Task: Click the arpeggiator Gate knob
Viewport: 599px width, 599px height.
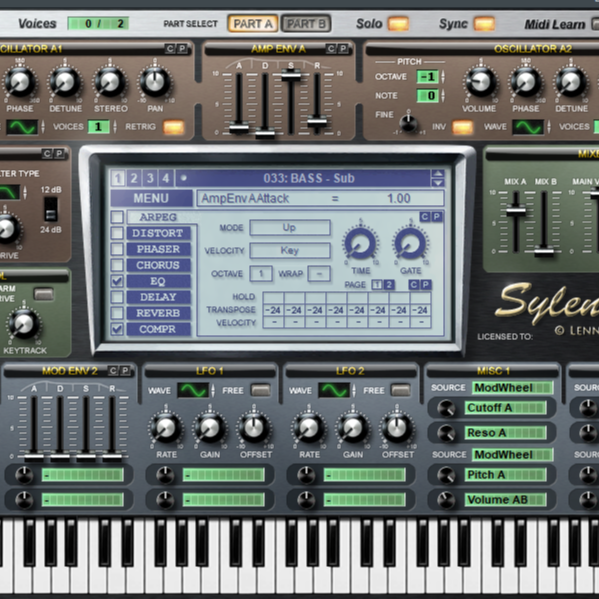Action: point(410,243)
